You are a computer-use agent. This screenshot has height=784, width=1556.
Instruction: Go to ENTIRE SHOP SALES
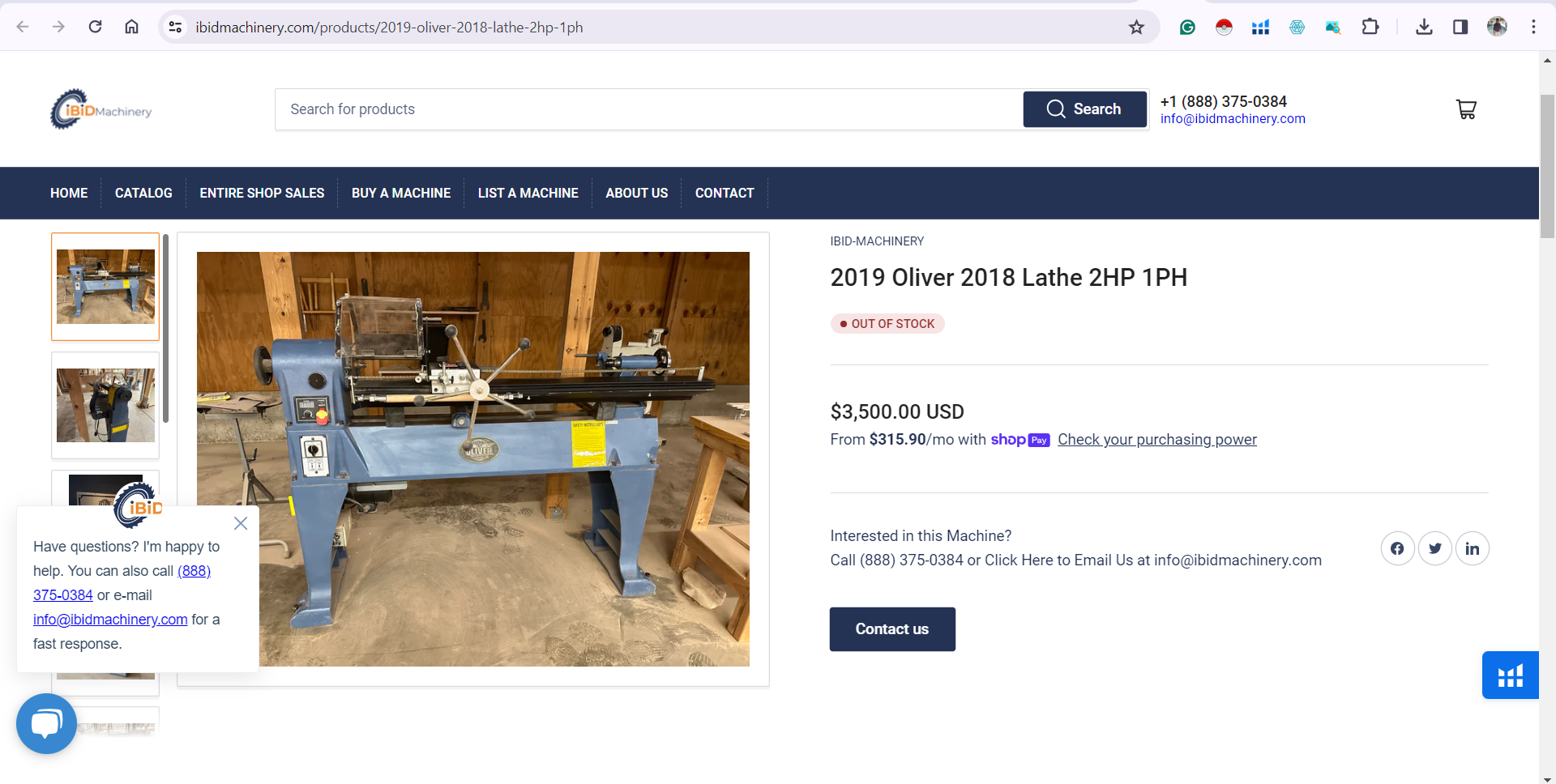click(262, 193)
